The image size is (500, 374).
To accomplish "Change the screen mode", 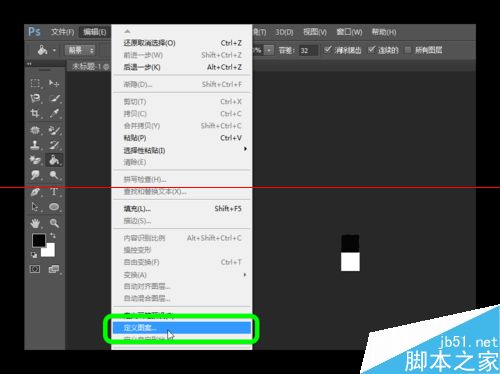I will [54, 269].
